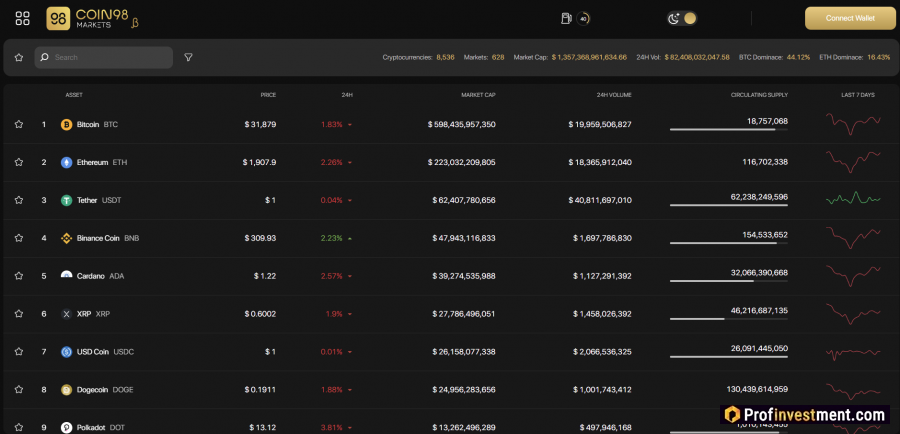
Task: Click Ethereum price $ 1,907.9
Action: (x=259, y=162)
